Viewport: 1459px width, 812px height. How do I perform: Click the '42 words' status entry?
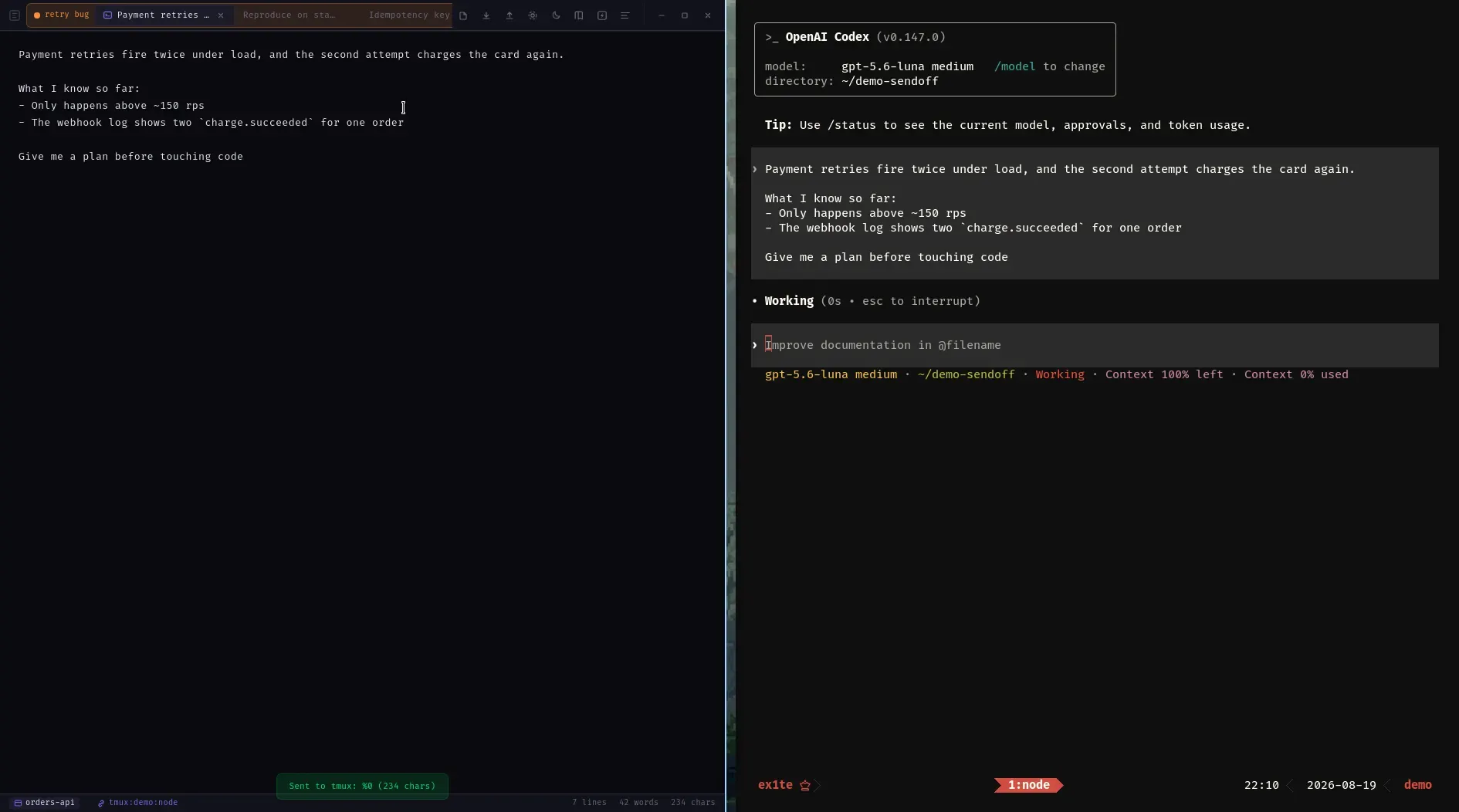[638, 803]
